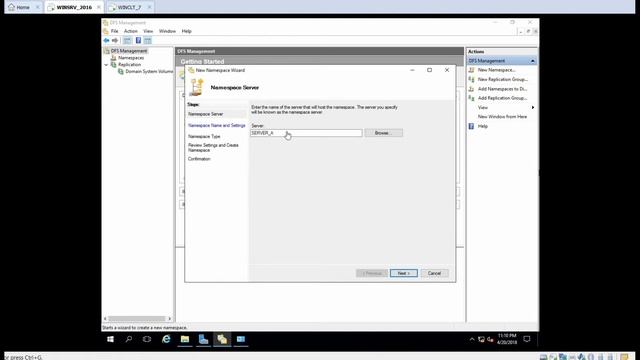Select the Namespaces node in tree
Screen dimensions: 640x360
point(131,58)
